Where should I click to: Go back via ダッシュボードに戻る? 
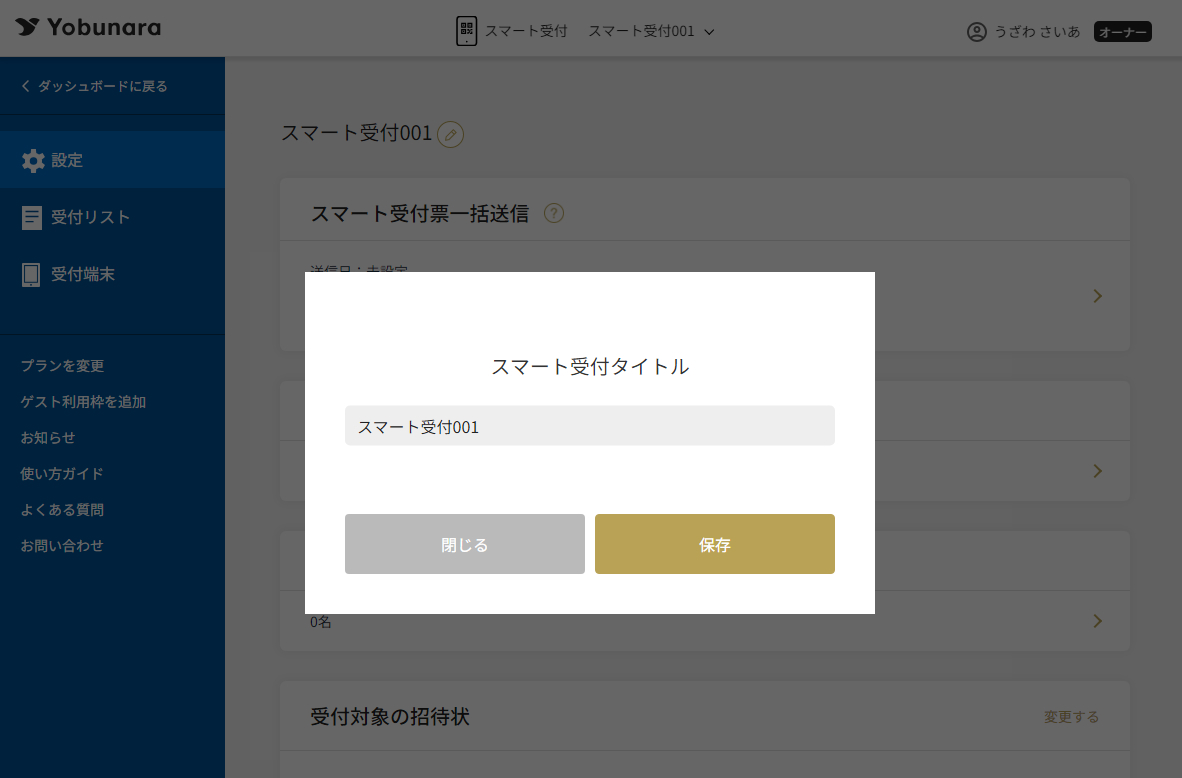pos(95,86)
